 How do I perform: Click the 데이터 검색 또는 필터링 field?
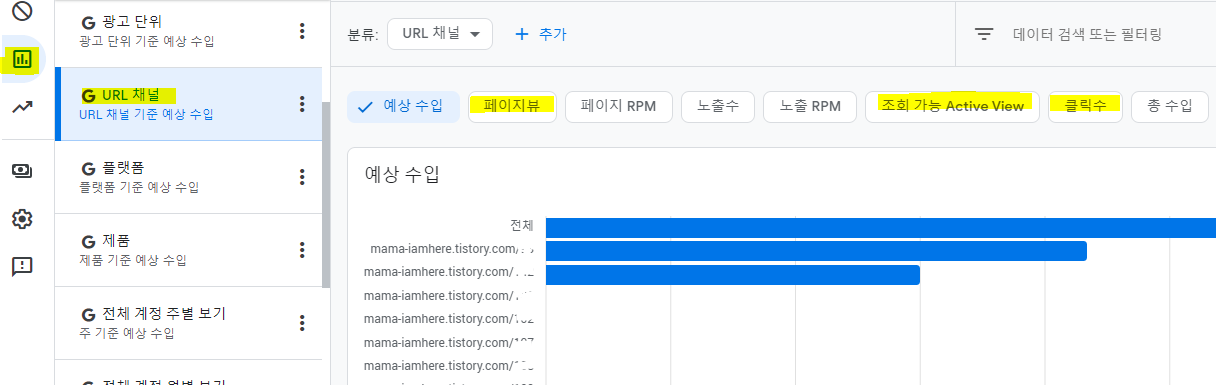pos(1087,34)
